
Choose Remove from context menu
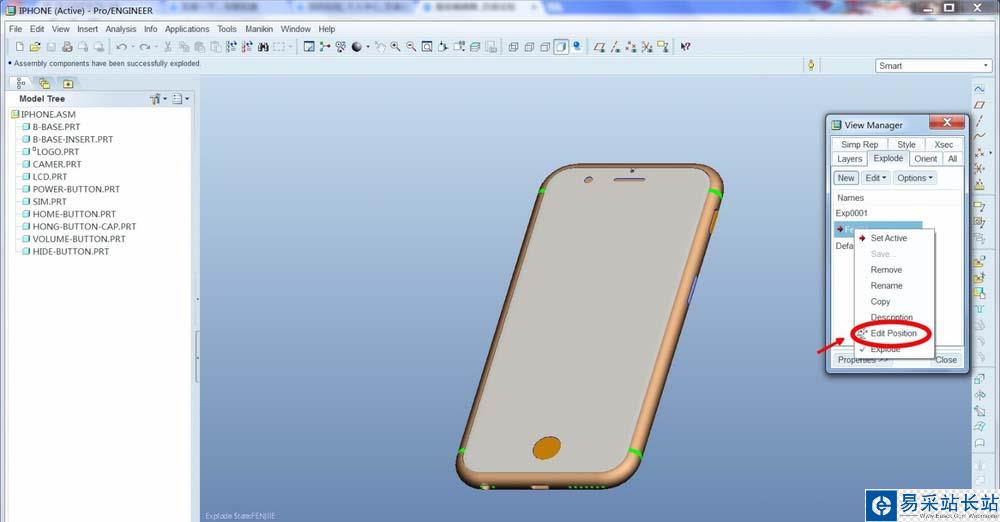coord(886,270)
